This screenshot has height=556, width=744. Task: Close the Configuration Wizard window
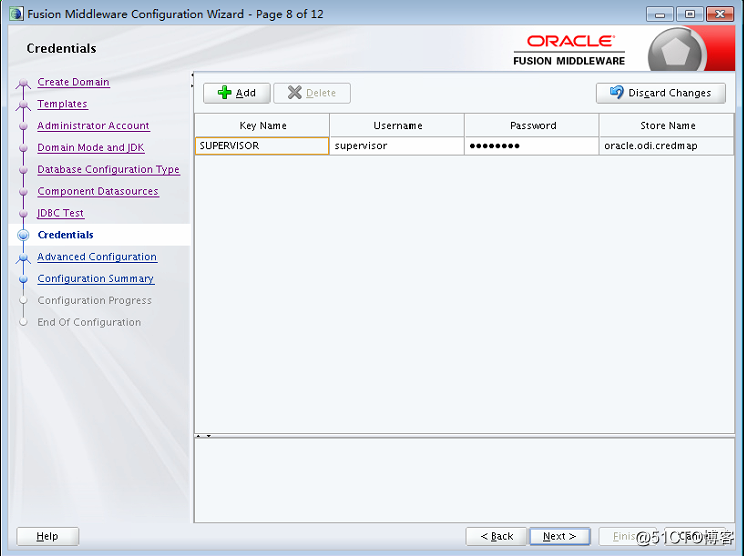[x=720, y=14]
